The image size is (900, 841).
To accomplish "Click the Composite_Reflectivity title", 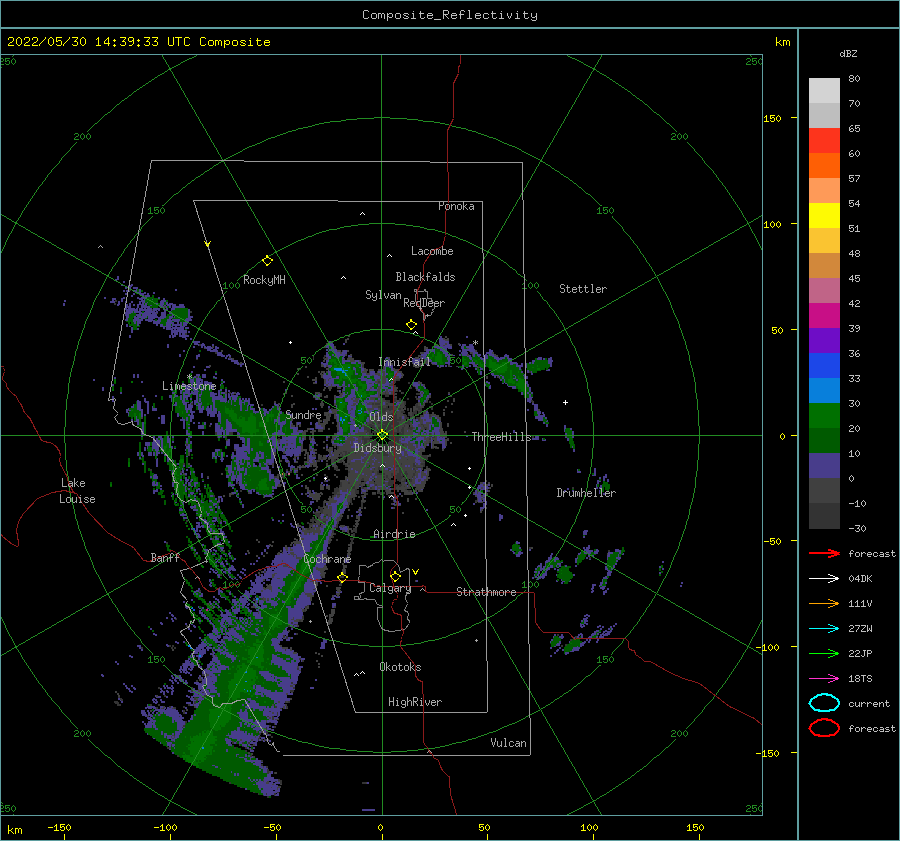I will pyautogui.click(x=450, y=15).
